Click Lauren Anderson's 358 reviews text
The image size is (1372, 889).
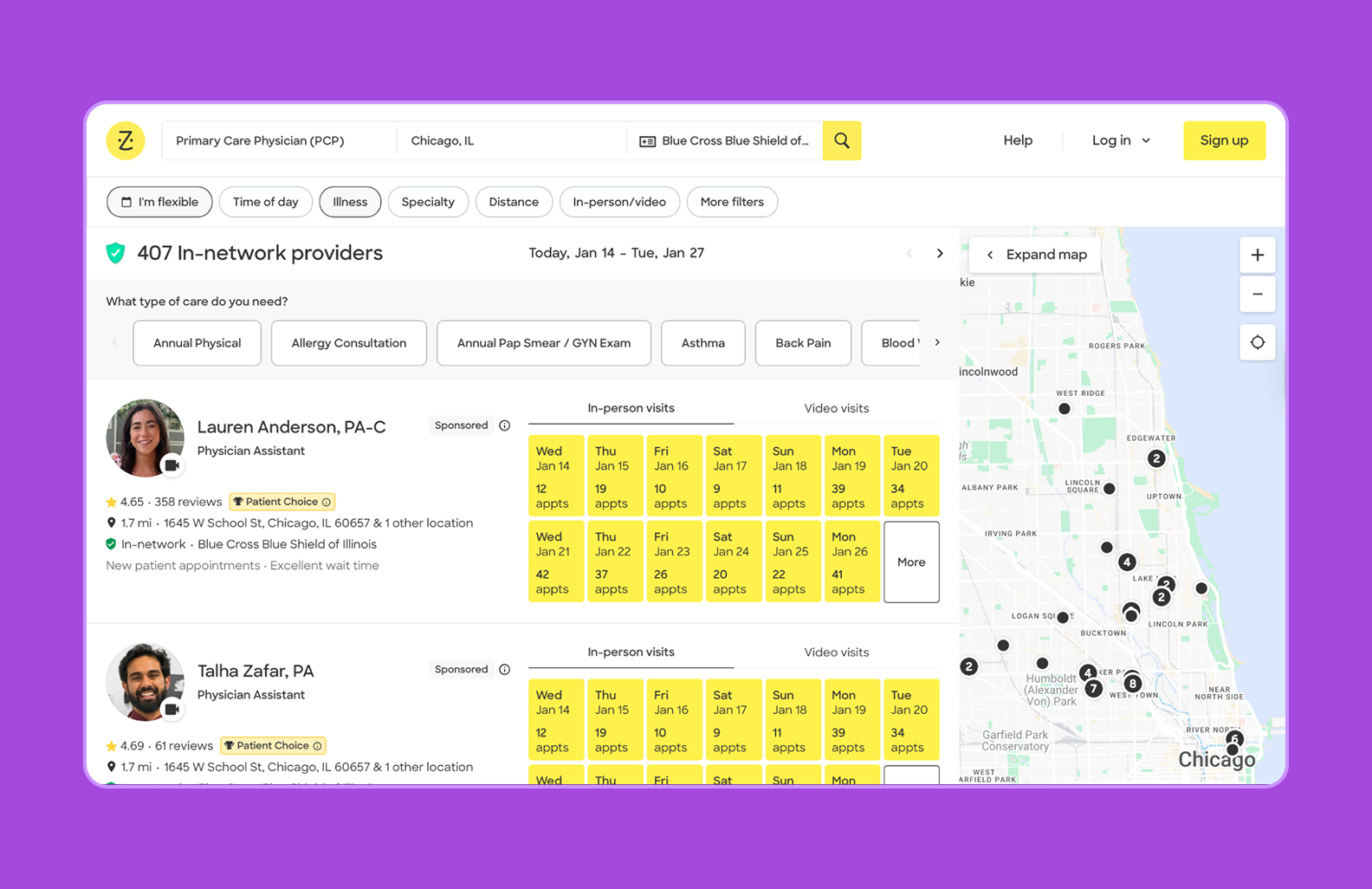188,502
